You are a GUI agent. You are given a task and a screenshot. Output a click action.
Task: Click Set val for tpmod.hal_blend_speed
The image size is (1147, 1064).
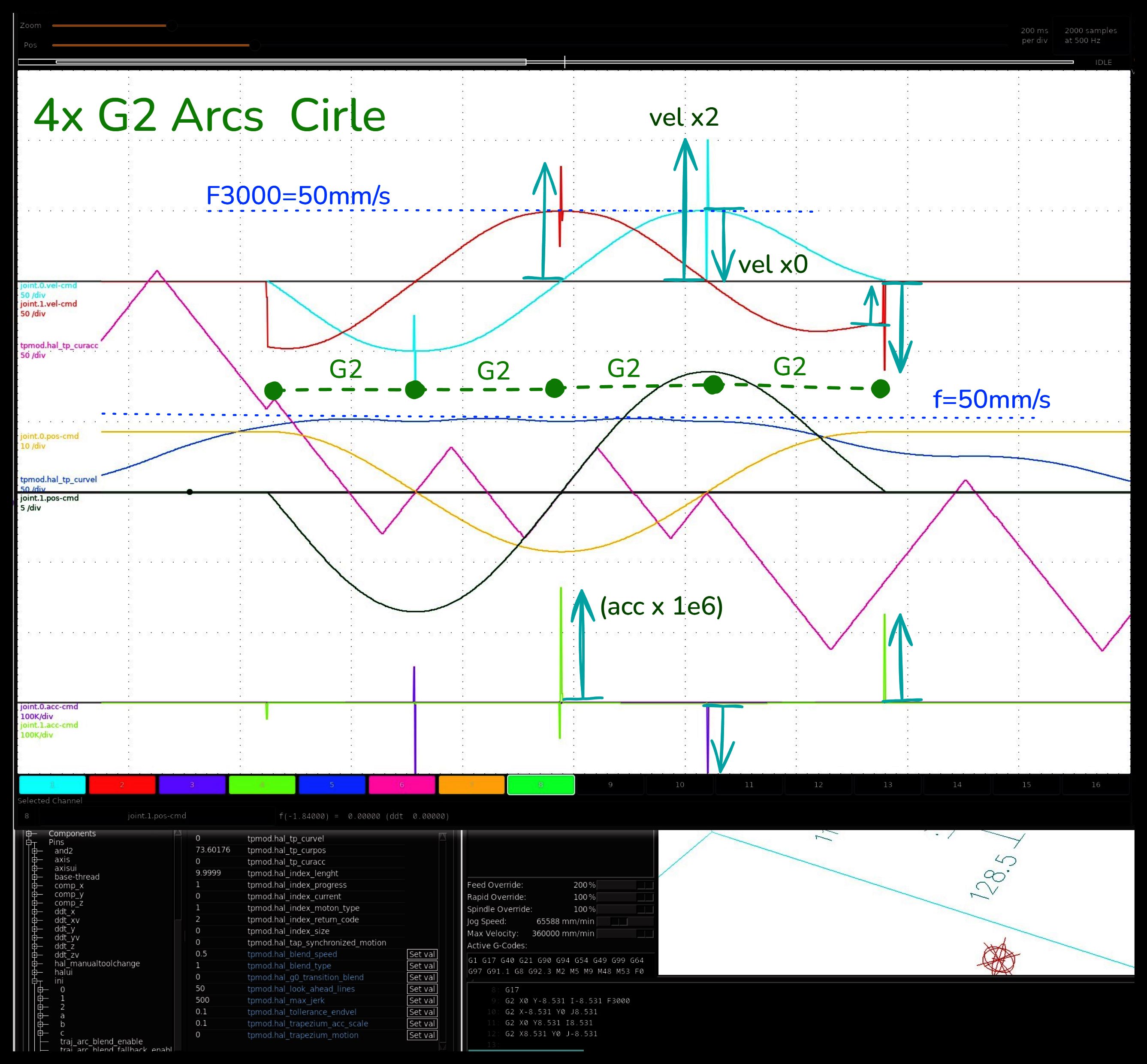click(x=422, y=954)
